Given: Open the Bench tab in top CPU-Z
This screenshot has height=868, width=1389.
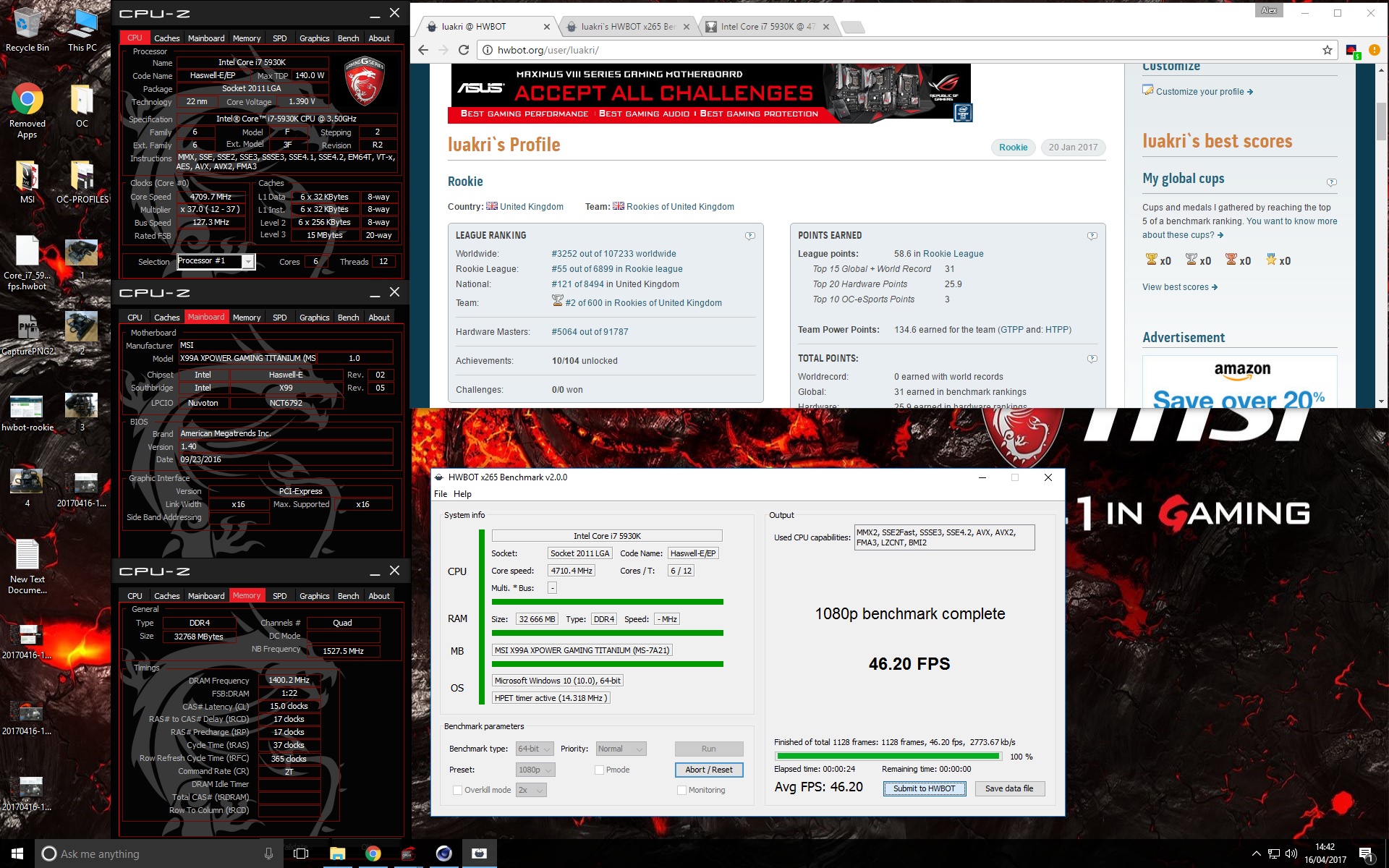Looking at the screenshot, I should tap(348, 38).
